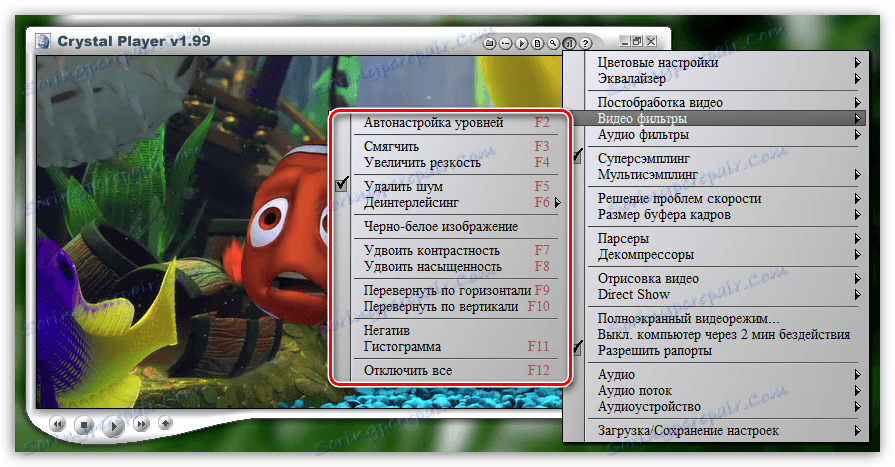Minimize the Crystal Player window

[x=625, y=41]
